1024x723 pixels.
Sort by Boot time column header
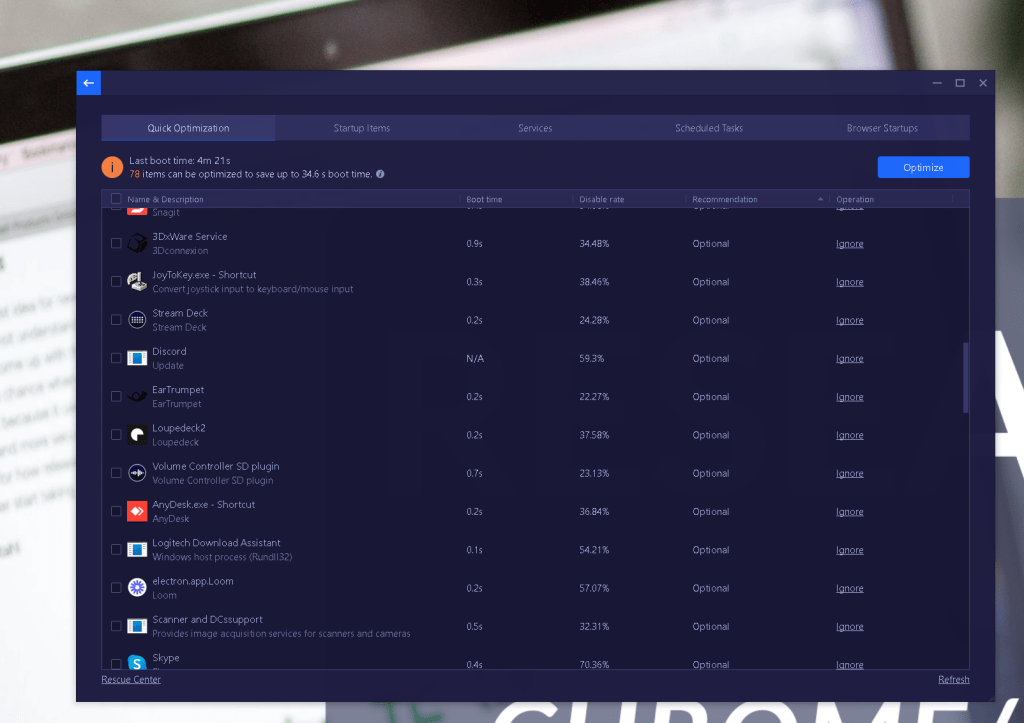[484, 199]
